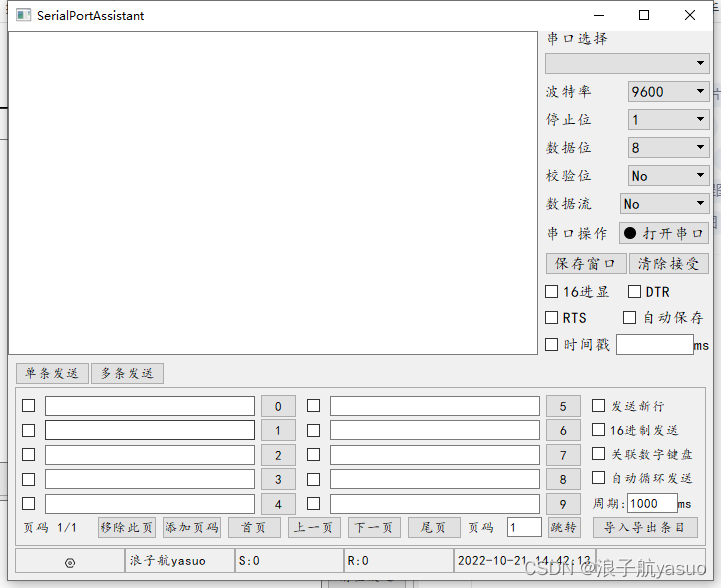Expand the 数据位 data bits dropdown
Image resolution: width=721 pixels, height=588 pixels.
(669, 148)
